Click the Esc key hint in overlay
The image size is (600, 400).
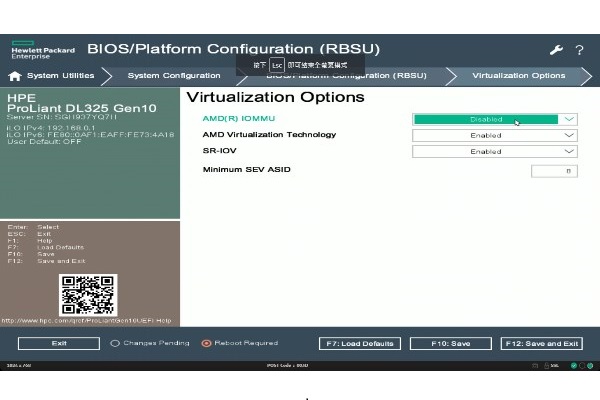click(x=277, y=65)
